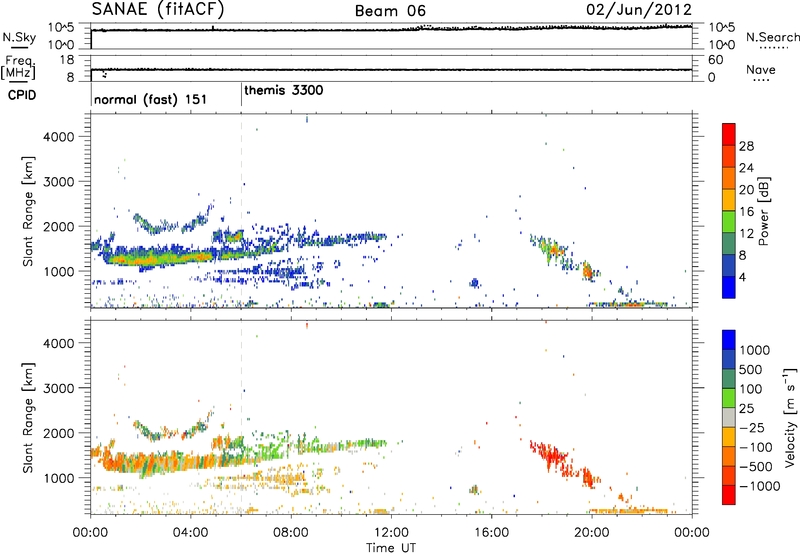Click the Power [dB] colorbar label
Image resolution: width=800 pixels, height=554 pixels.
[x=763, y=211]
